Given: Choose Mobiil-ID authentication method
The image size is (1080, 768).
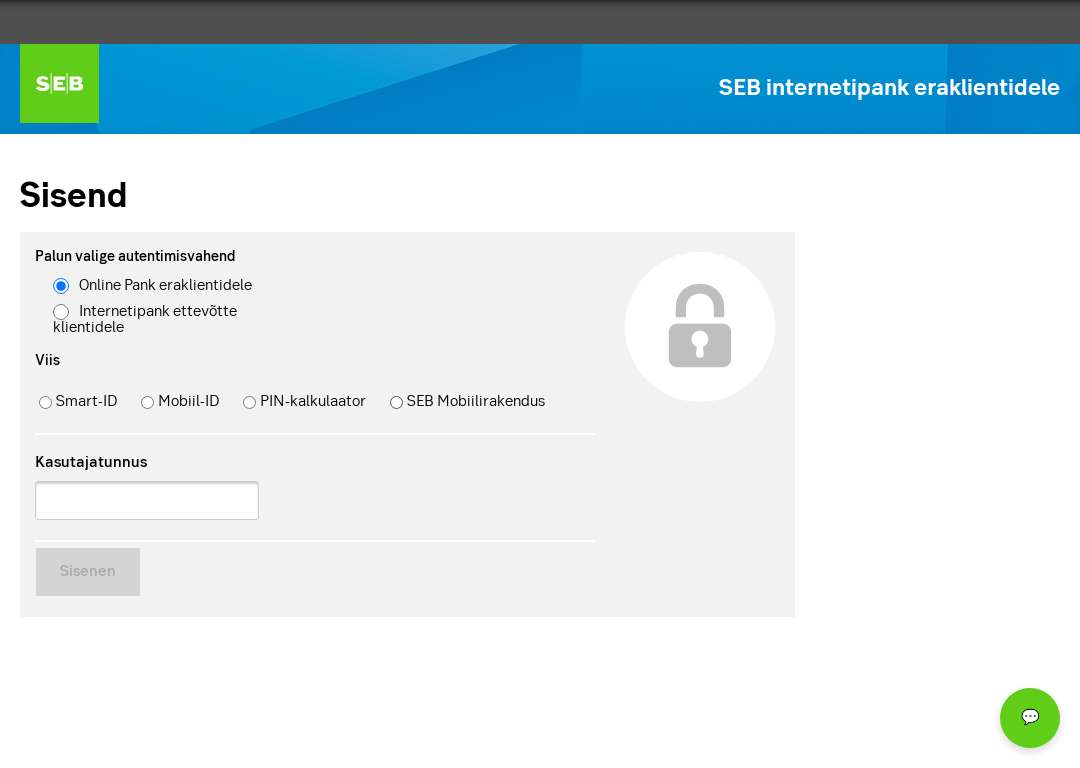Looking at the screenshot, I should point(147,402).
